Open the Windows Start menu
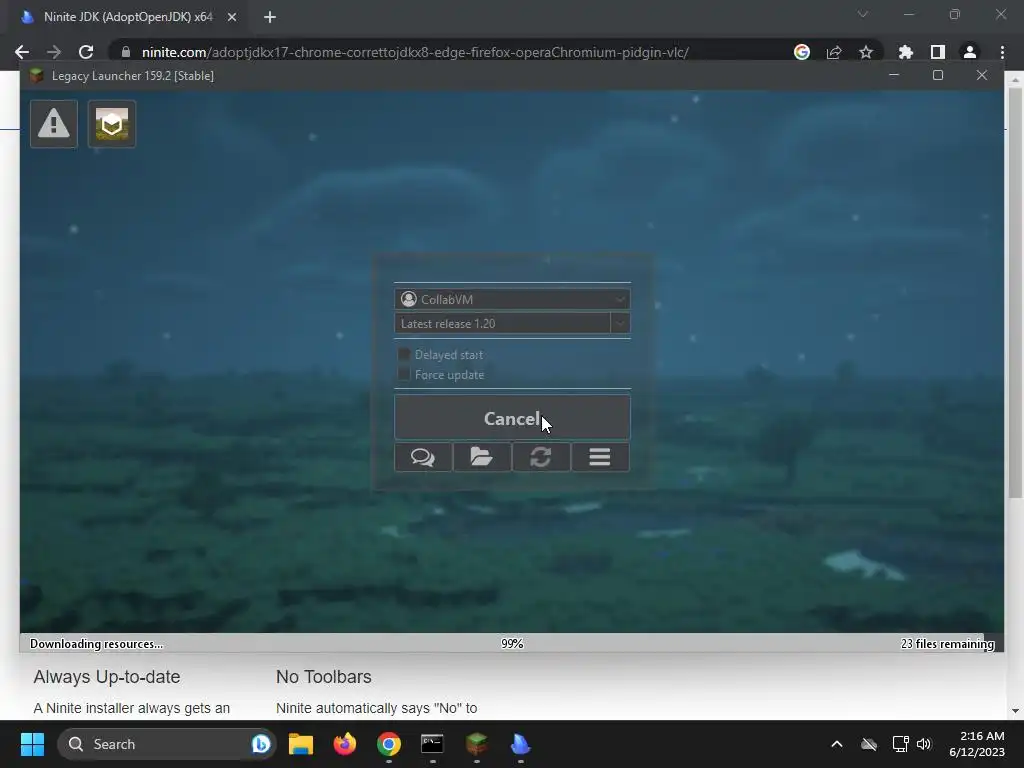The image size is (1024, 768). tap(32, 744)
